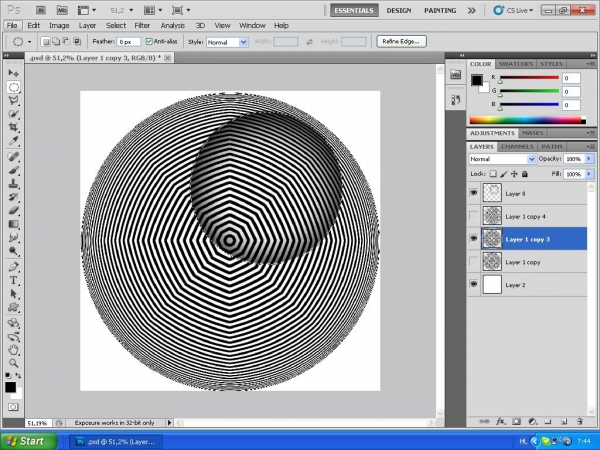Show Layer 1 copy layer
Image resolution: width=600 pixels, height=450 pixels.
[x=474, y=261]
